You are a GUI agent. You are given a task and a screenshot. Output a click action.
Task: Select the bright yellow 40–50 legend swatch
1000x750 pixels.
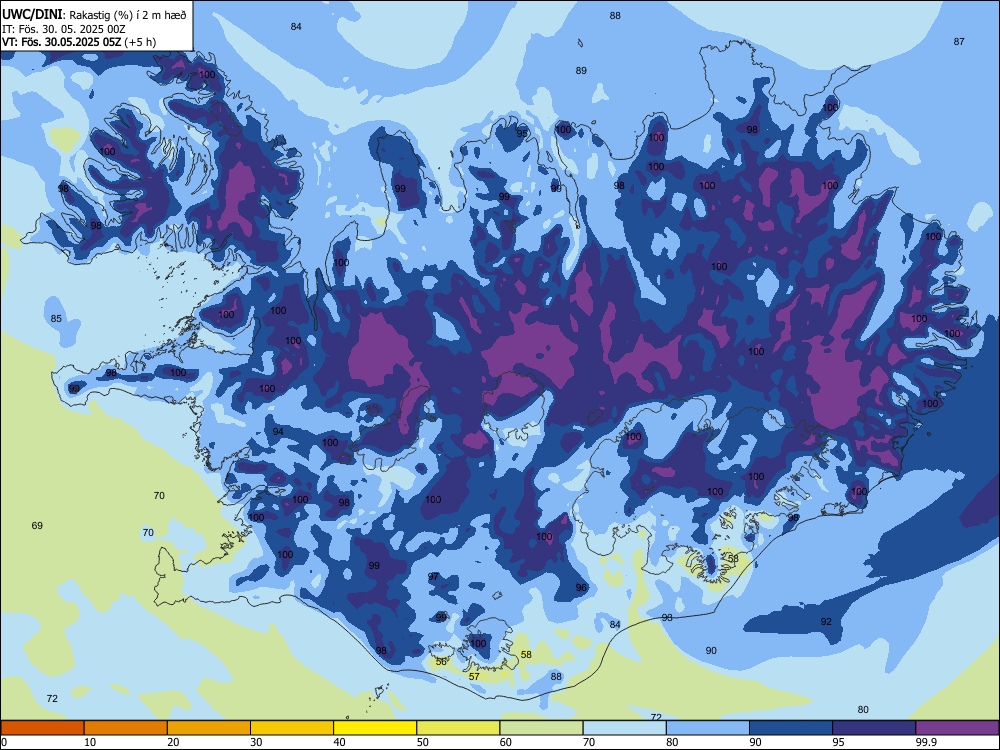375,728
